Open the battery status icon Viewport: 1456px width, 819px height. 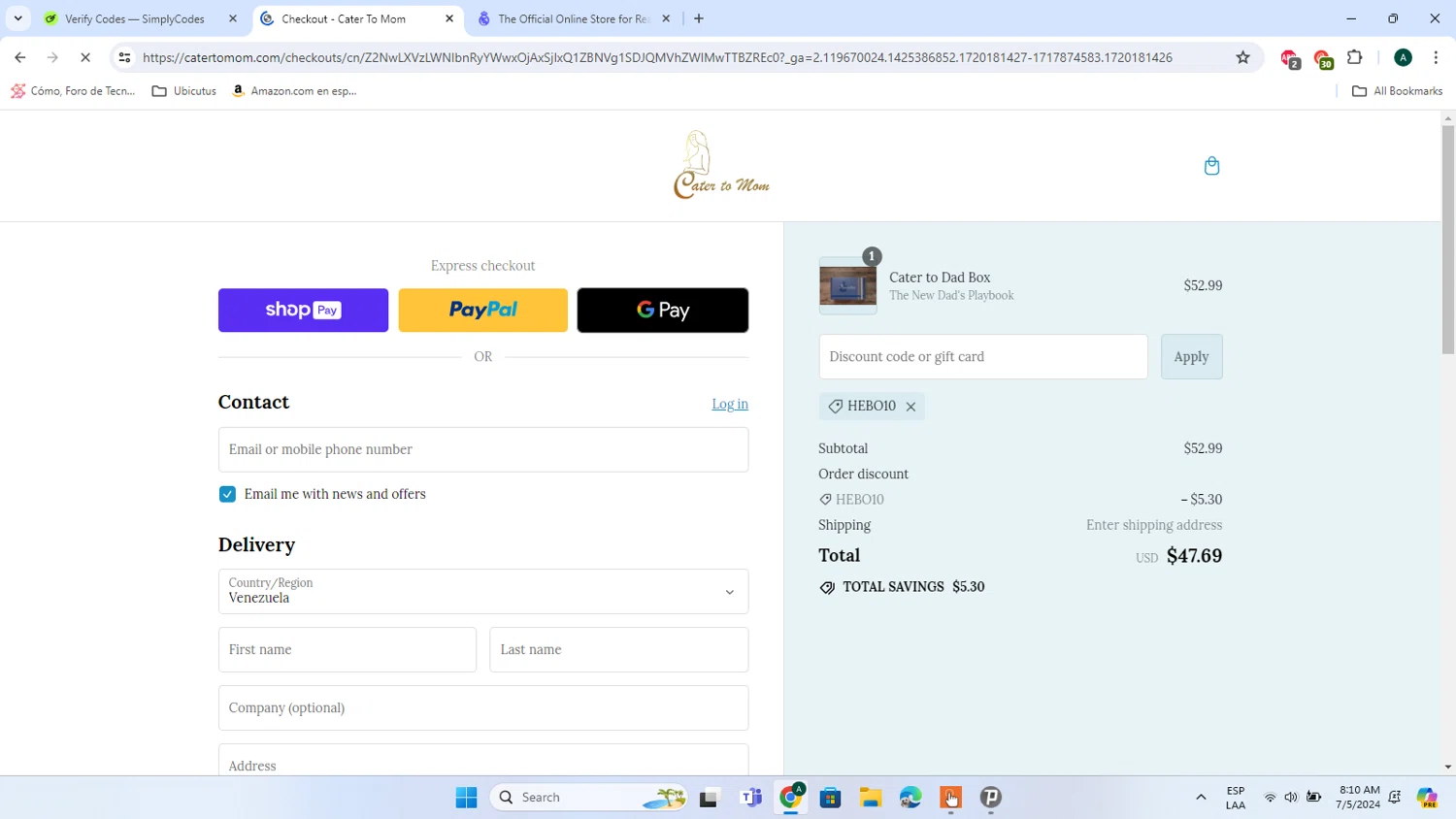(1313, 798)
